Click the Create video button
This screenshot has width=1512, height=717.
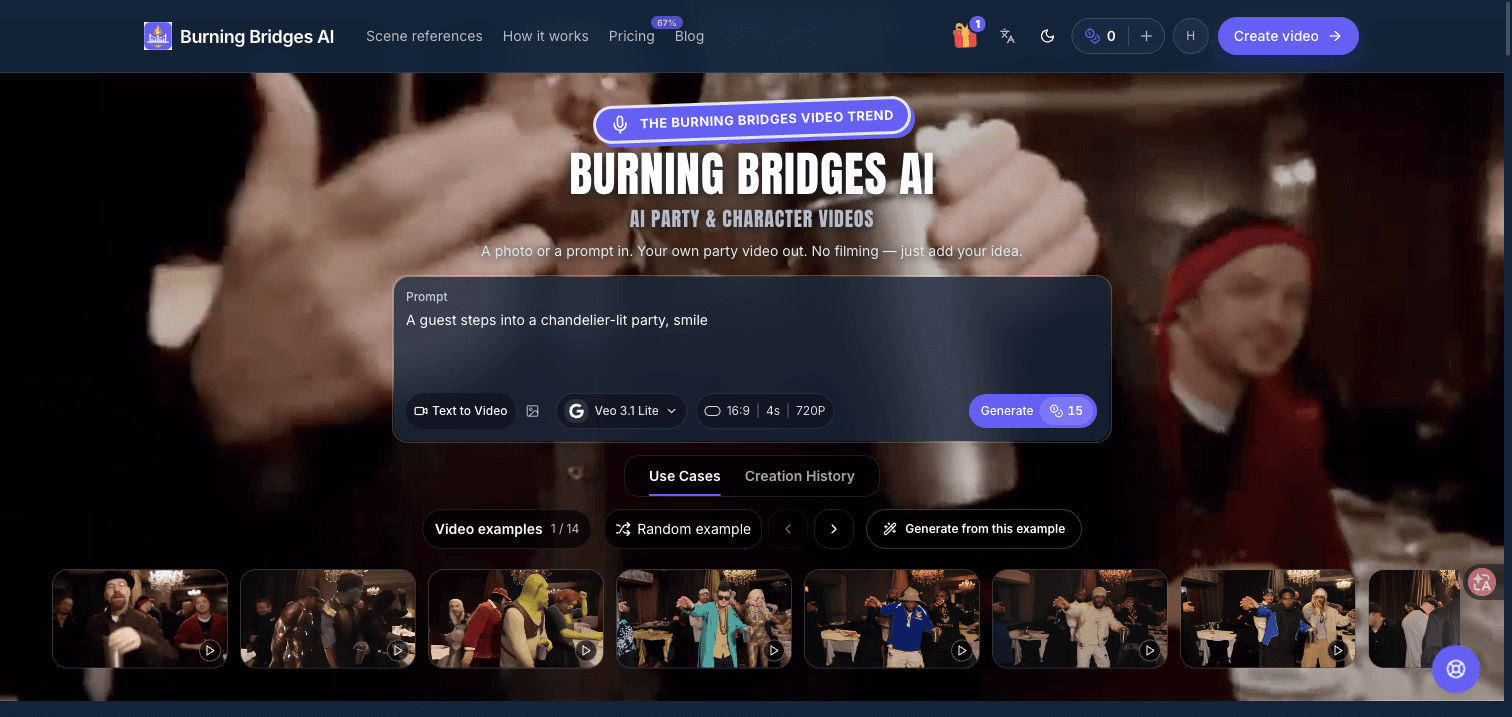point(1288,36)
